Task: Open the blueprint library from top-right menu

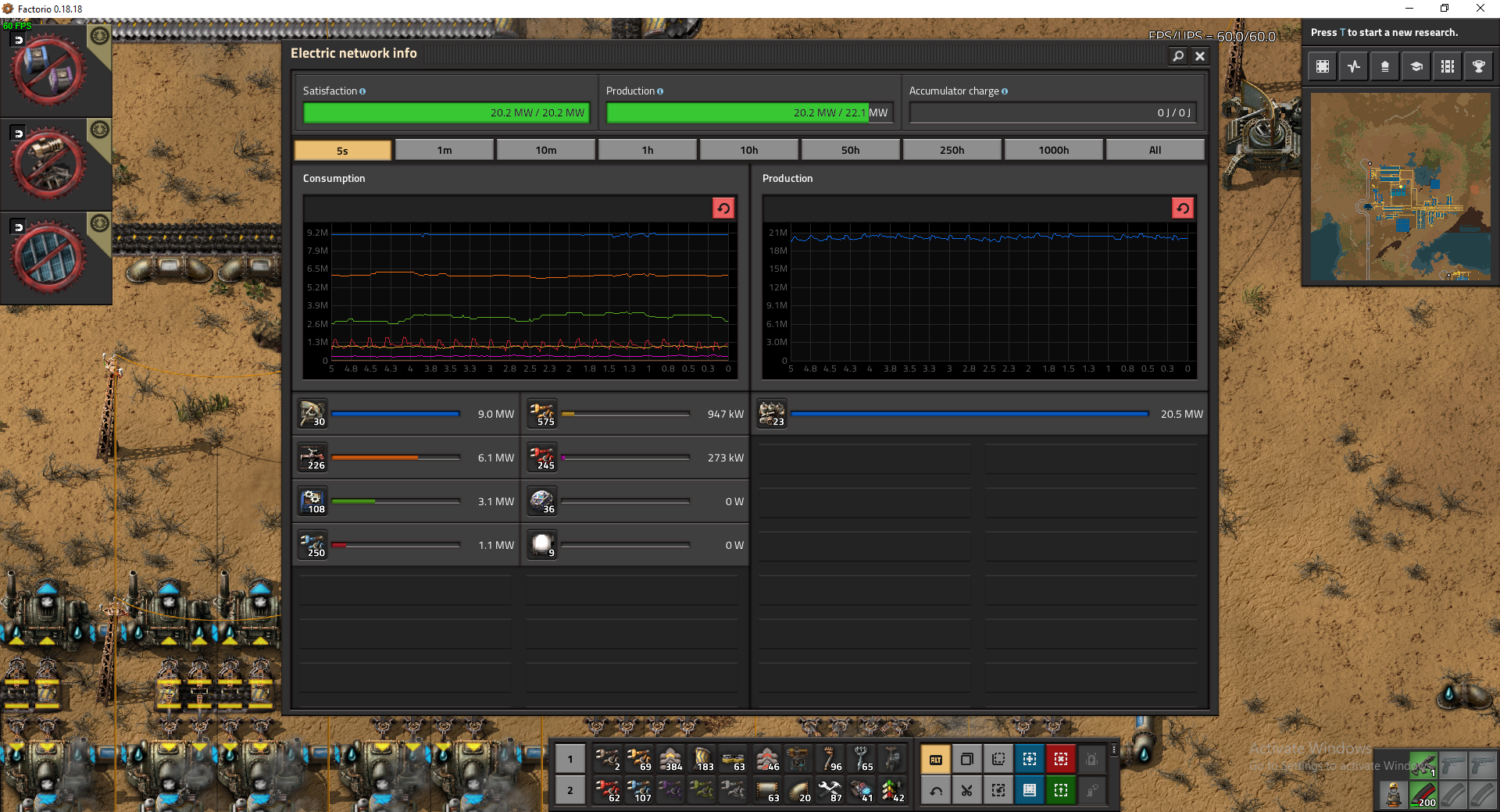Action: [1323, 66]
